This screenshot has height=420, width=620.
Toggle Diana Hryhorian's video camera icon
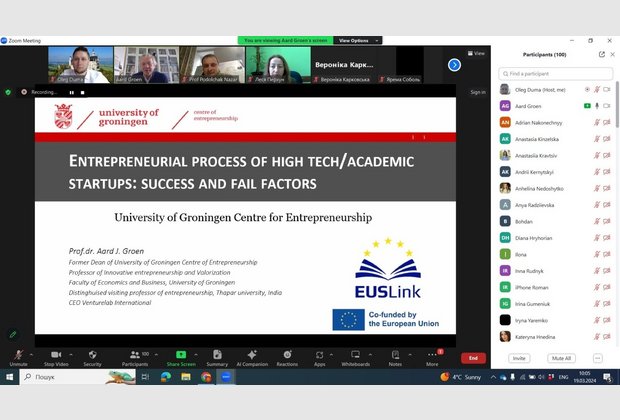click(x=607, y=238)
